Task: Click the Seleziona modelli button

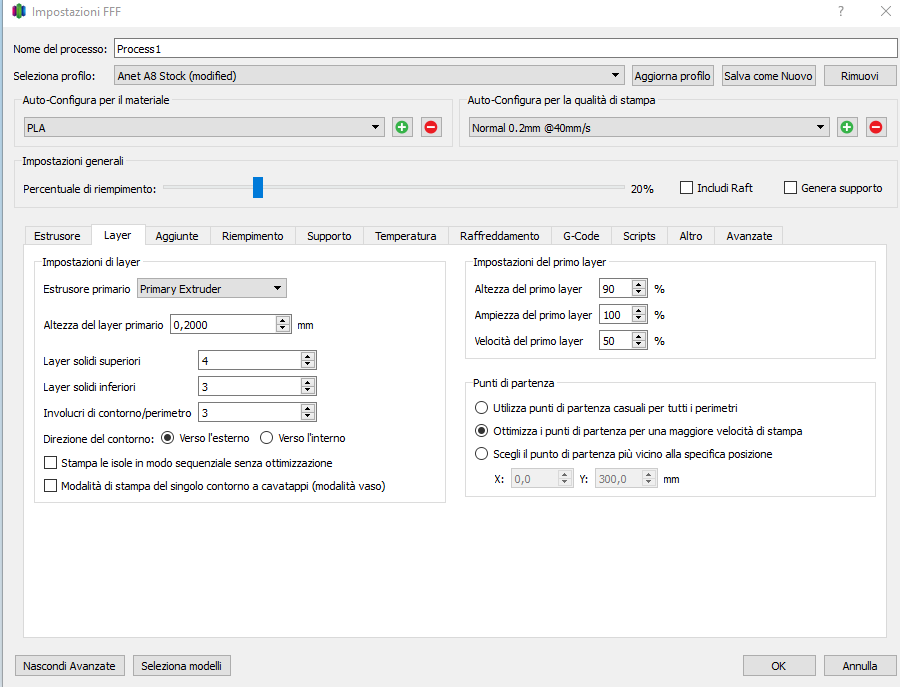Action: coord(181,666)
